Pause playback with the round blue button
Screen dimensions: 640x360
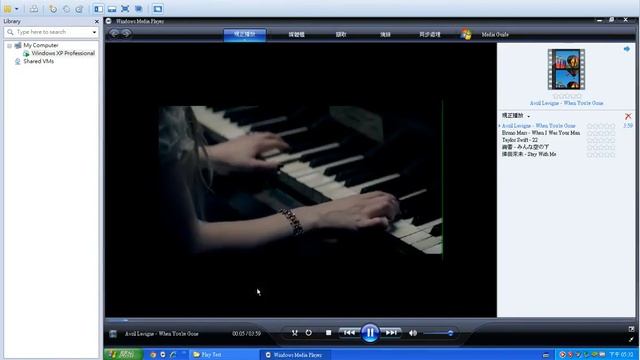(x=370, y=333)
